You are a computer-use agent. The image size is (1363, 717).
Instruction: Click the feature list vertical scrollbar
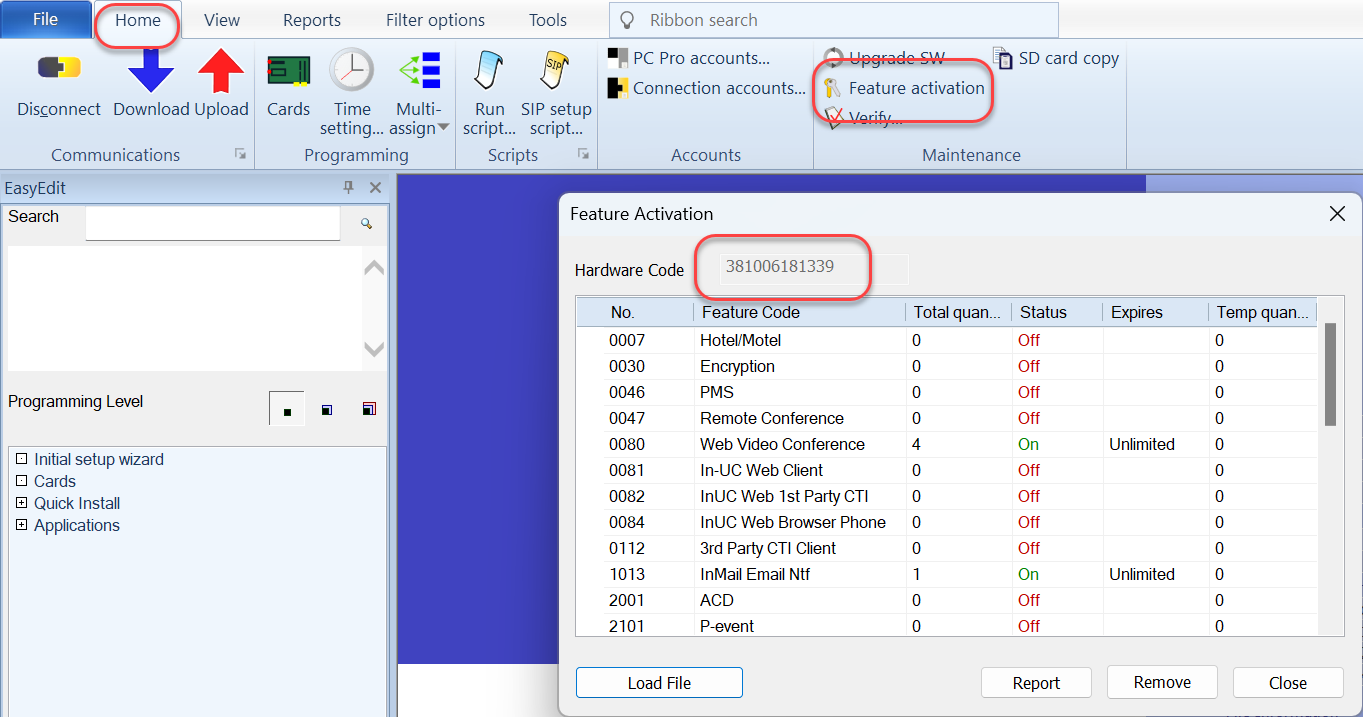[x=1330, y=374]
